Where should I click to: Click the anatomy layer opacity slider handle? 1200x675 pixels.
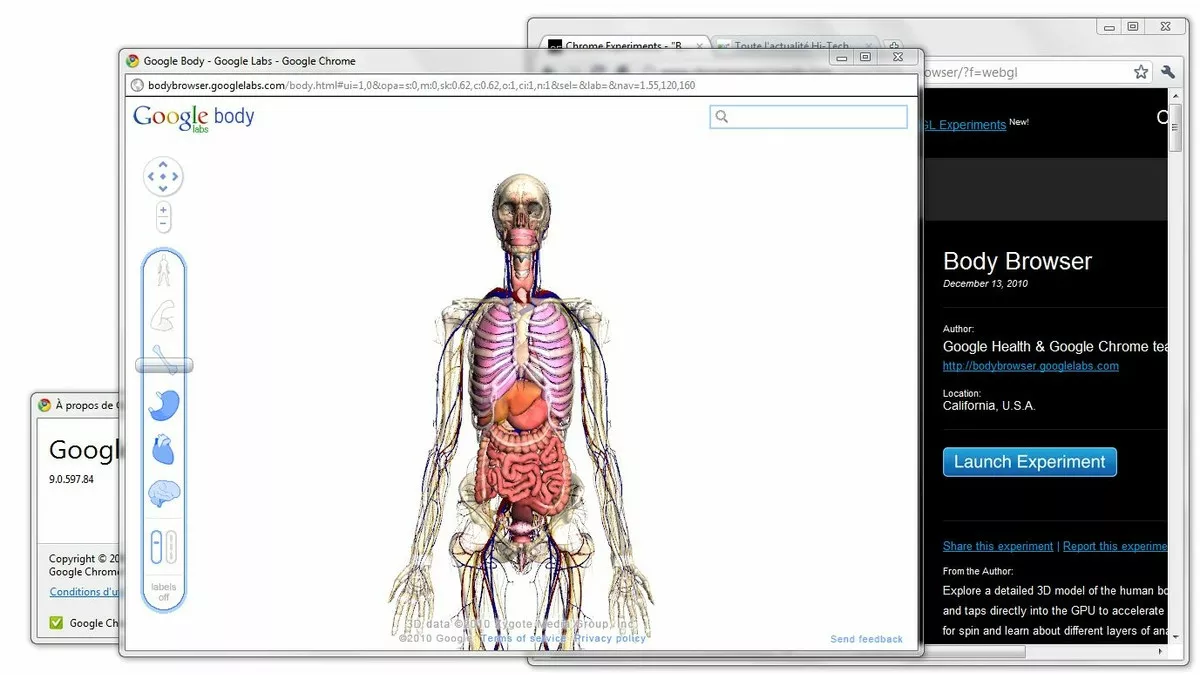click(x=163, y=367)
